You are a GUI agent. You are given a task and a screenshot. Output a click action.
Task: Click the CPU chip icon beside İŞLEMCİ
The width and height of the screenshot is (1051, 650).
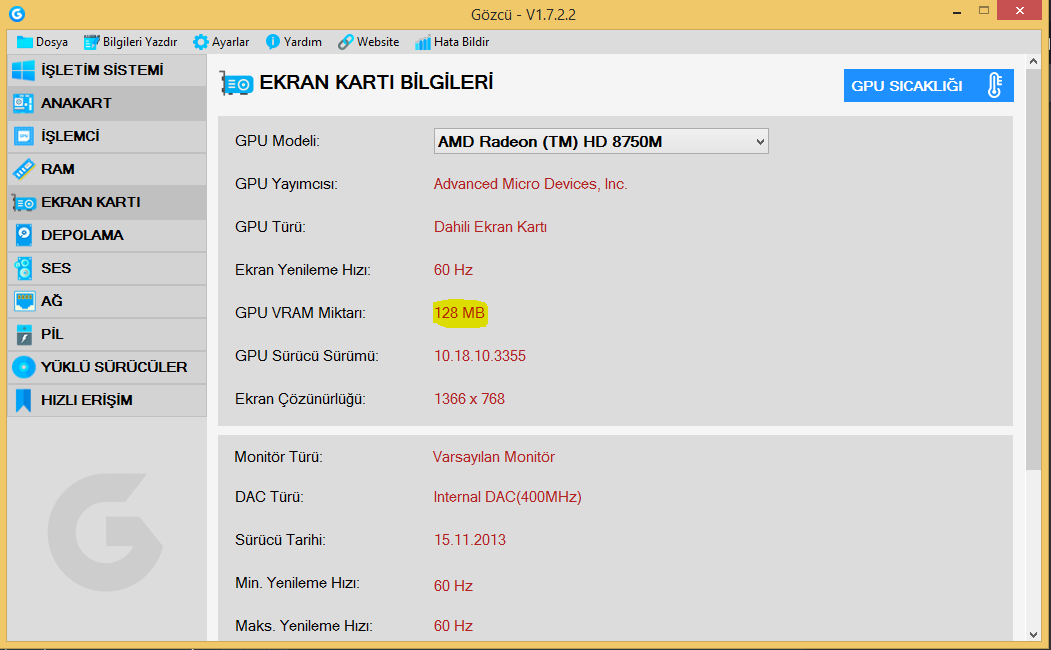click(x=23, y=136)
